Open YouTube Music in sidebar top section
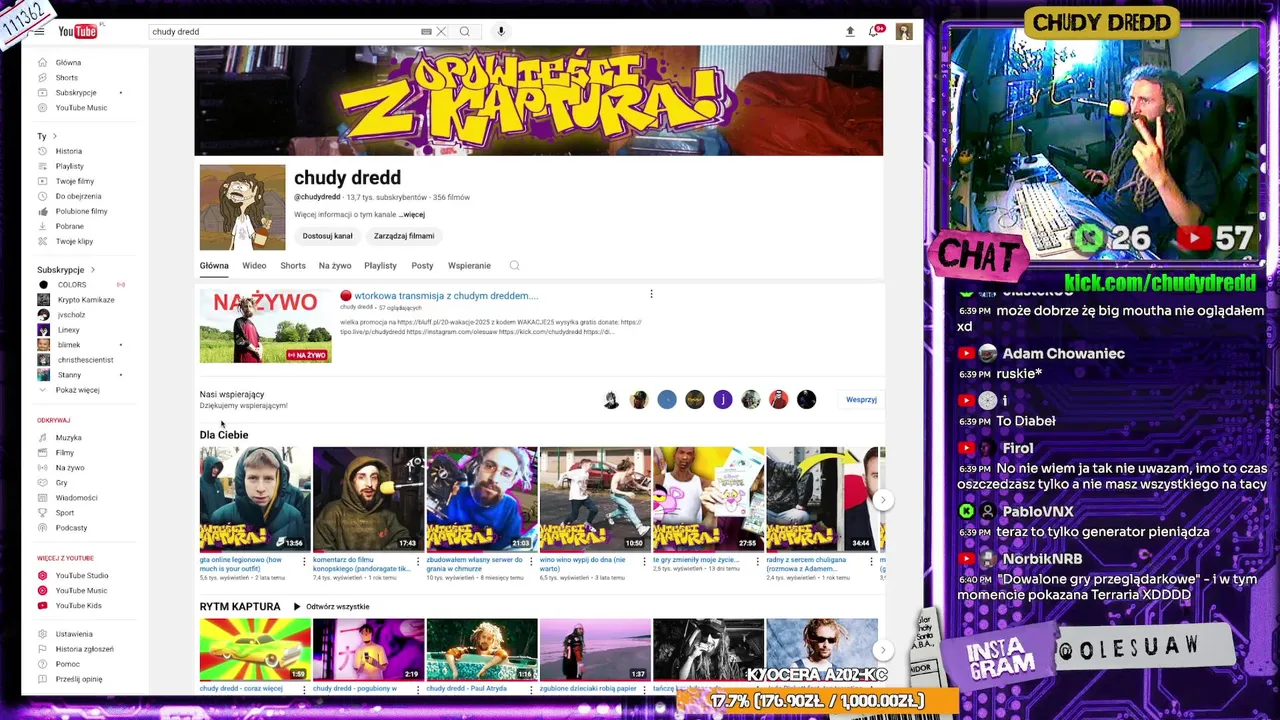 point(80,107)
